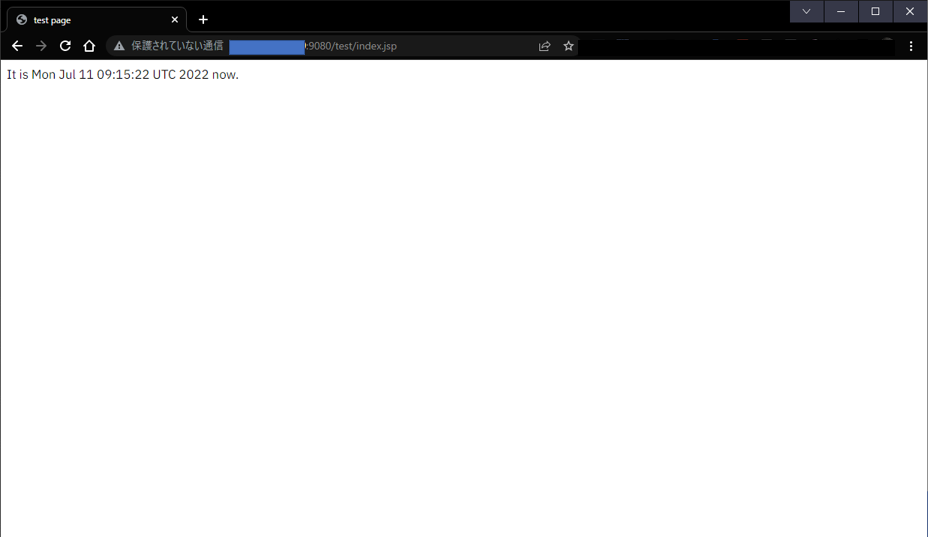The width and height of the screenshot is (928, 537).
Task: Click the forward navigation arrow
Action: [x=41, y=46]
